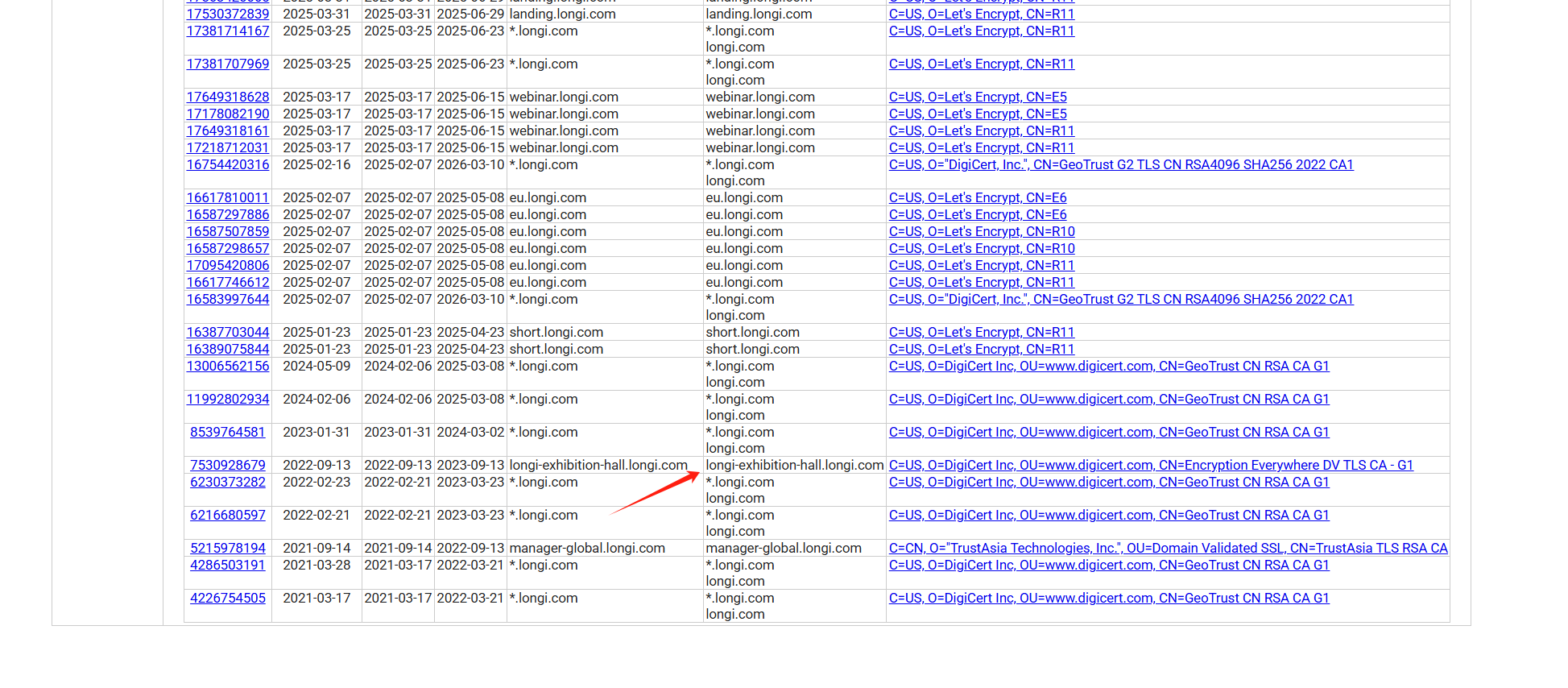Click logged date 2025-02-16

pos(316,164)
